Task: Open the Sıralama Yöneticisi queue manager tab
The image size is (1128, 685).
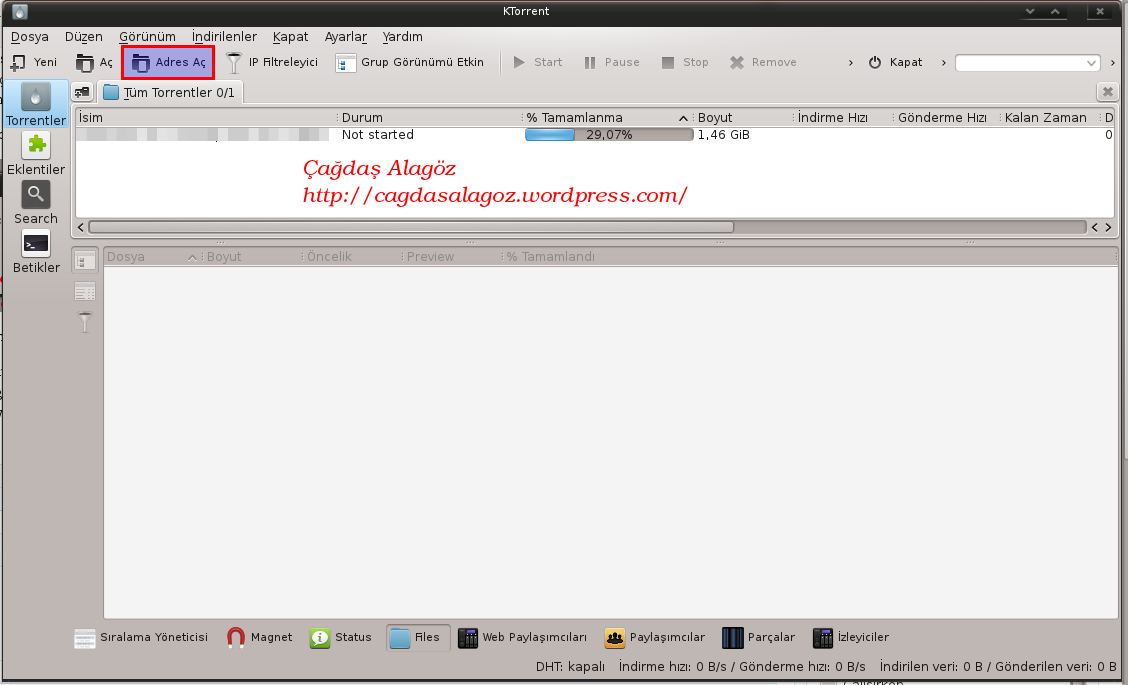Action: click(142, 638)
